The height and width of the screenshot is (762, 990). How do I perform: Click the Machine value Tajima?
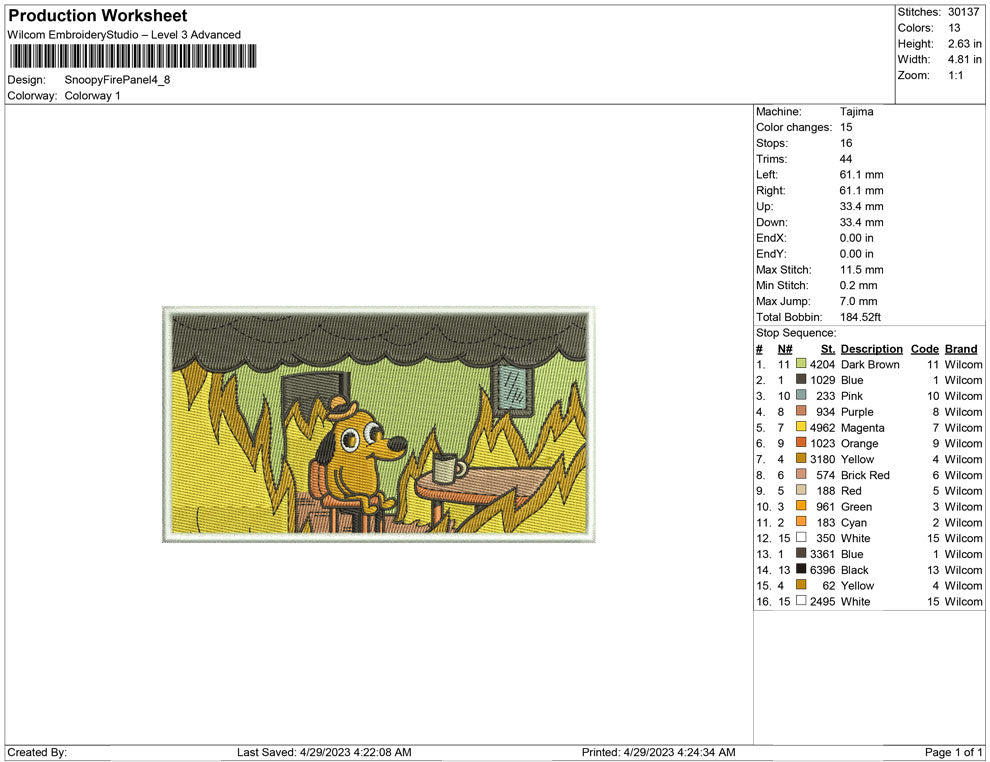pos(857,112)
